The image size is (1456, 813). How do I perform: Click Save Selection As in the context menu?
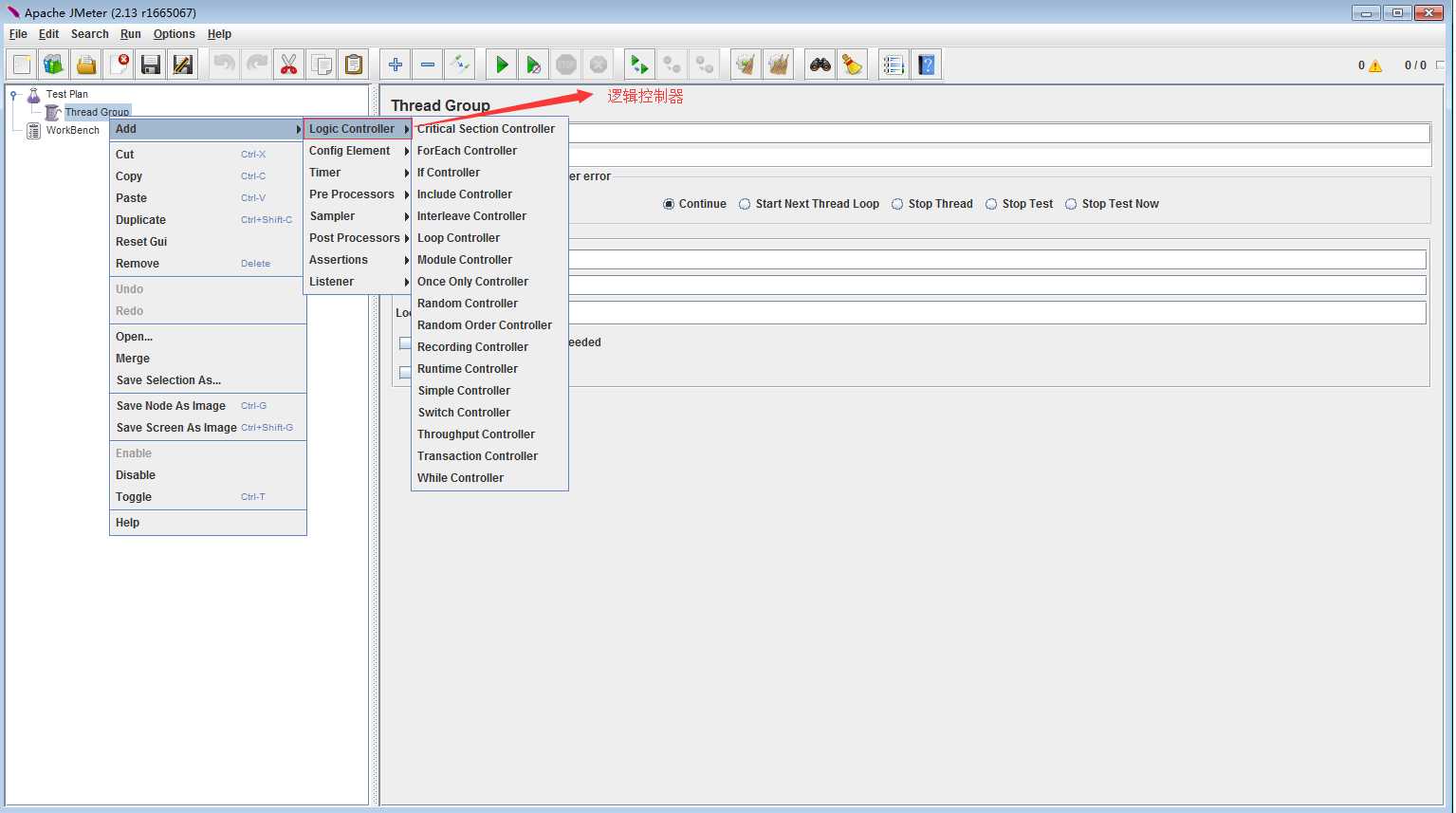pos(208,380)
